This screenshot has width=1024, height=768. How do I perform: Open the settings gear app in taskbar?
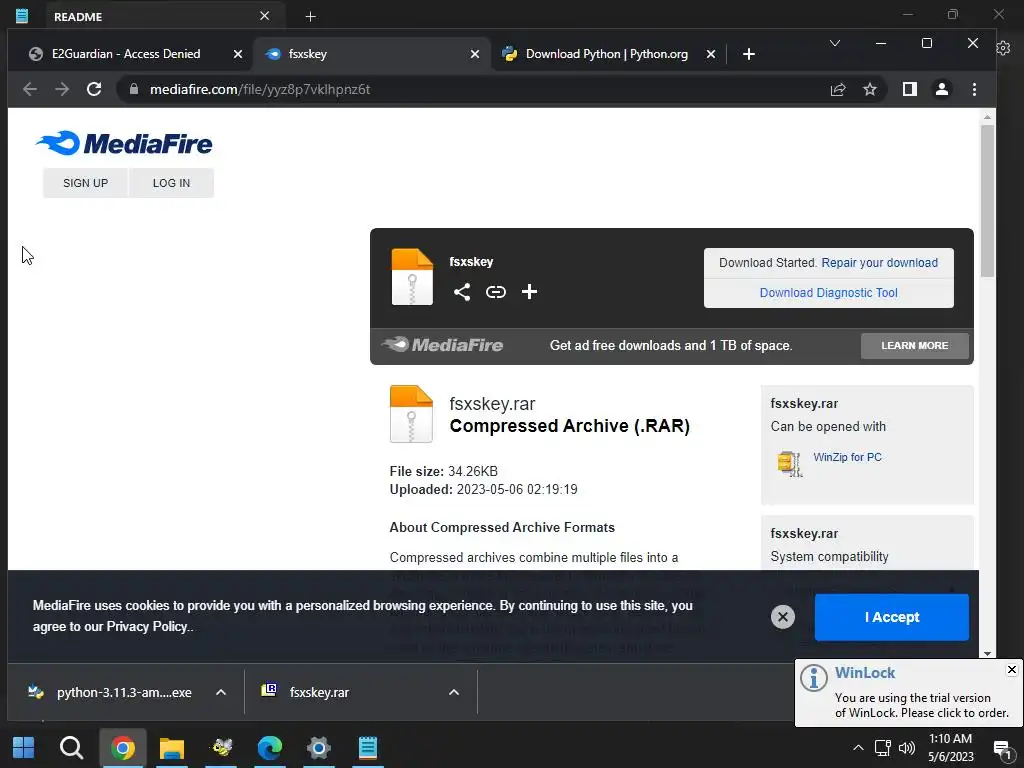pyautogui.click(x=319, y=747)
